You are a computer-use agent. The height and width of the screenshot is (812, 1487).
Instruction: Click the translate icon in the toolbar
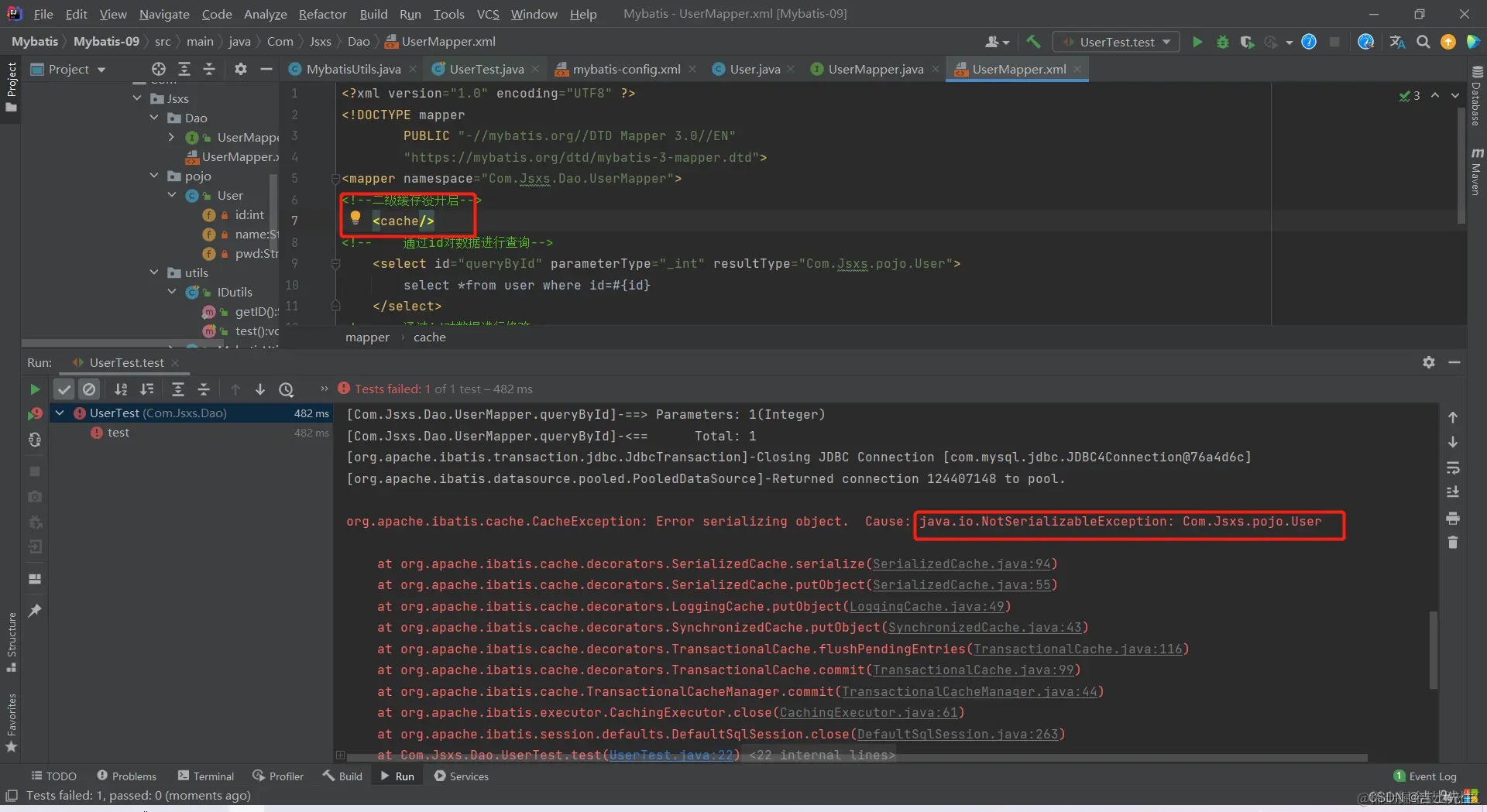click(x=1397, y=42)
